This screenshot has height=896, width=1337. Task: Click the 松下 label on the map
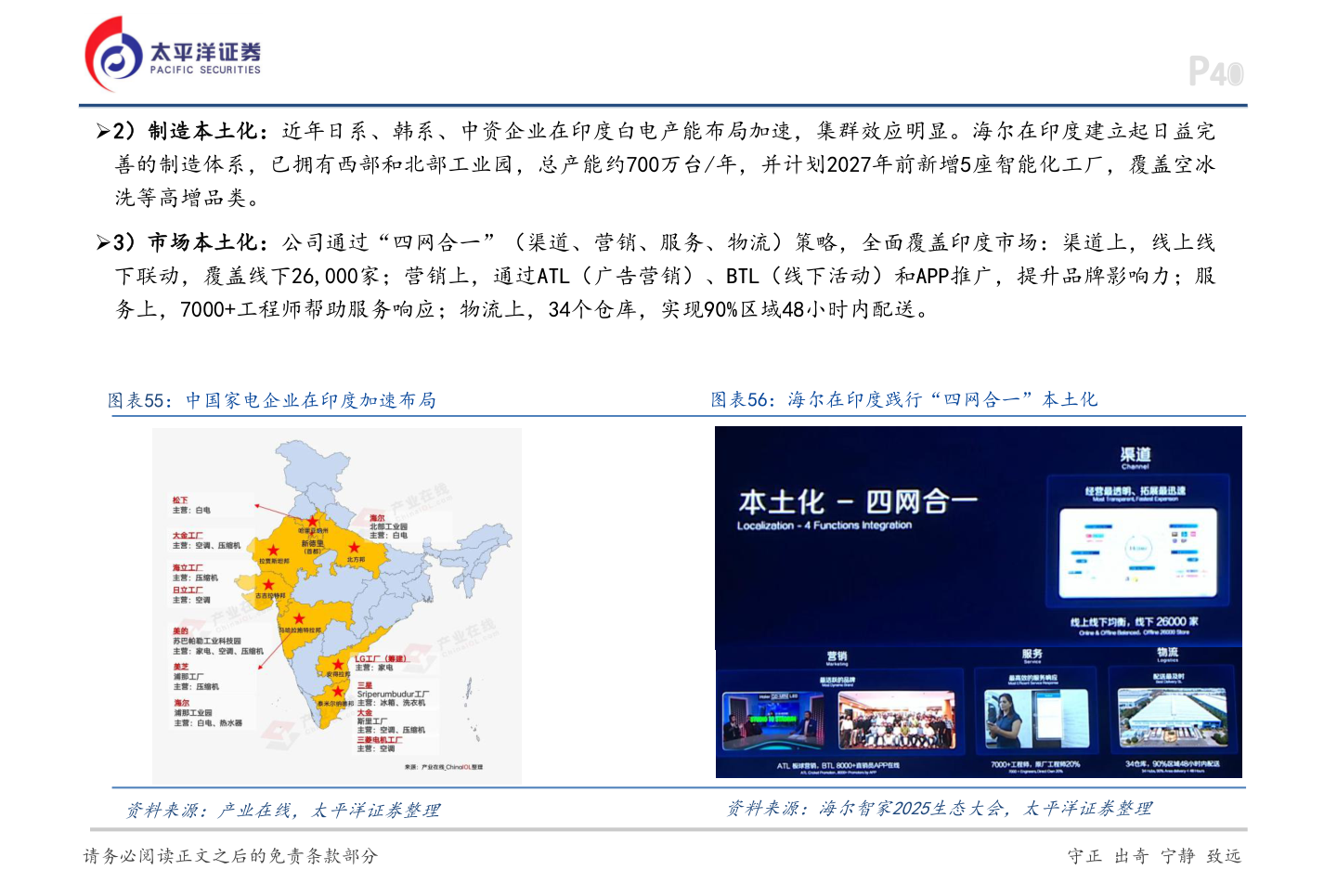(180, 500)
